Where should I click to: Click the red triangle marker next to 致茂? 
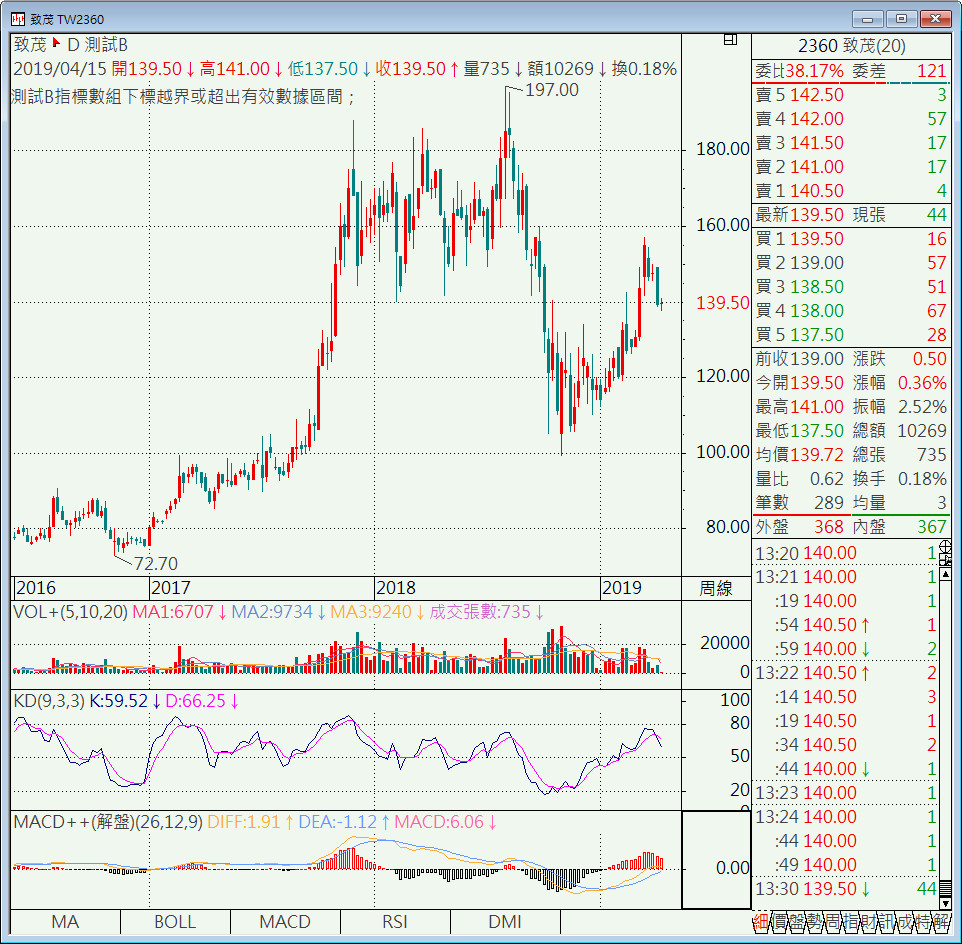click(56, 43)
